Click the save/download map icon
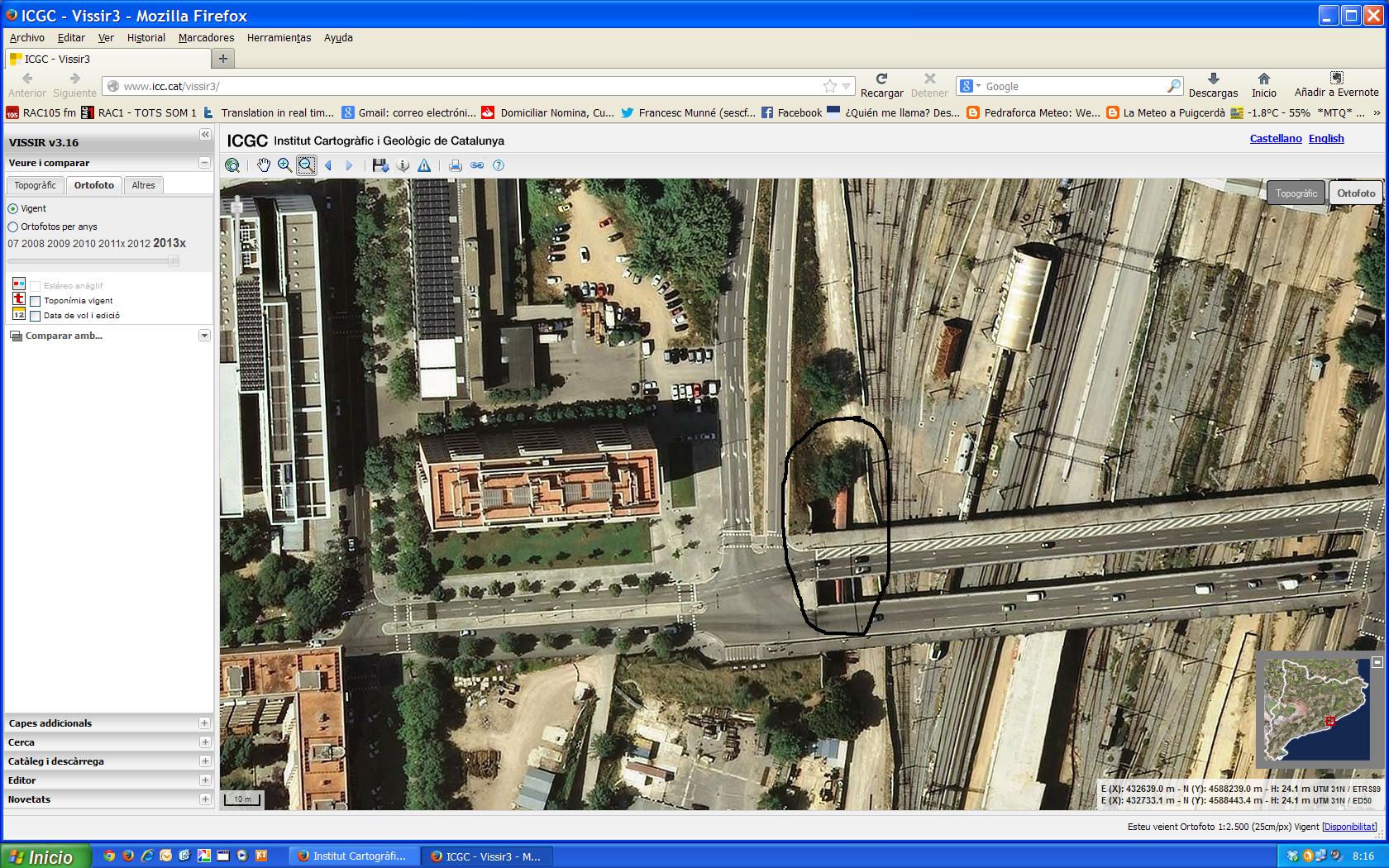 tap(380, 165)
